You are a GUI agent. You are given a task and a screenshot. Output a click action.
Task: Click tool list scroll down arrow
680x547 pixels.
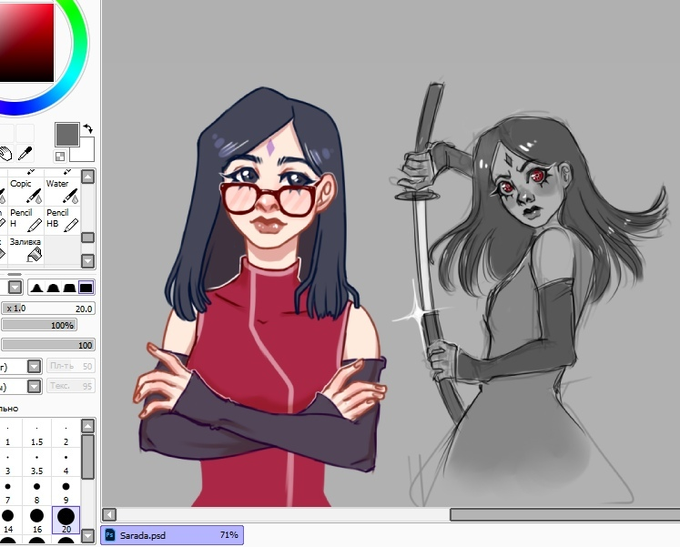click(x=88, y=261)
